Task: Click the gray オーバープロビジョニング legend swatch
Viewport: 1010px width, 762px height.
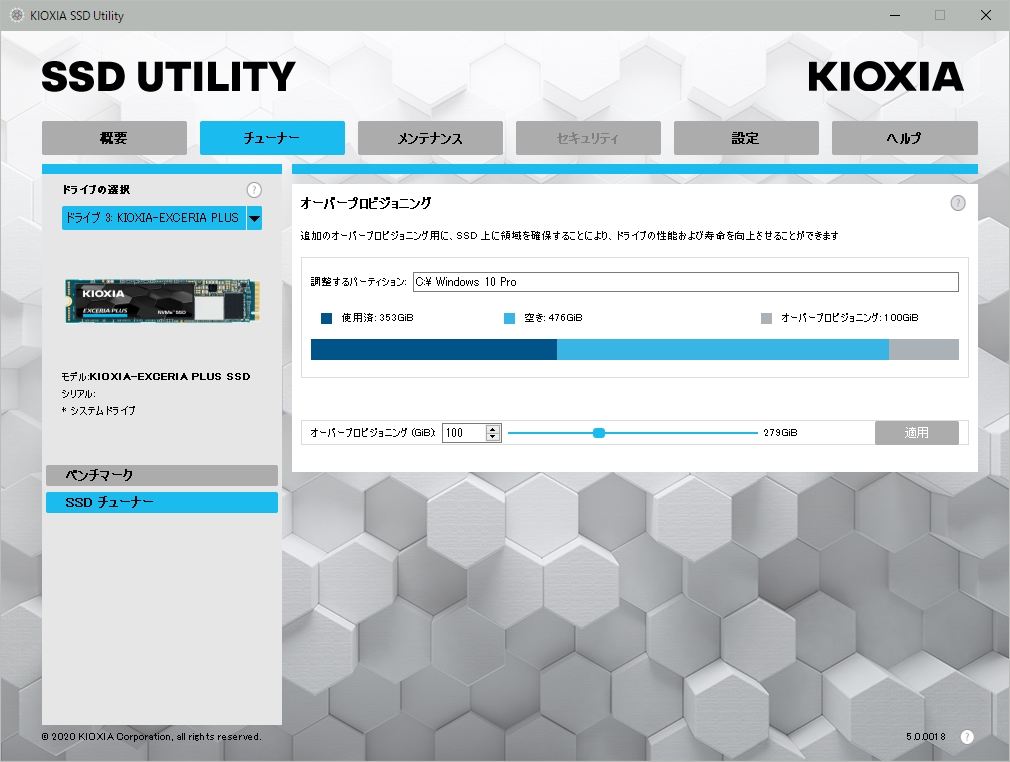Action: (x=767, y=318)
